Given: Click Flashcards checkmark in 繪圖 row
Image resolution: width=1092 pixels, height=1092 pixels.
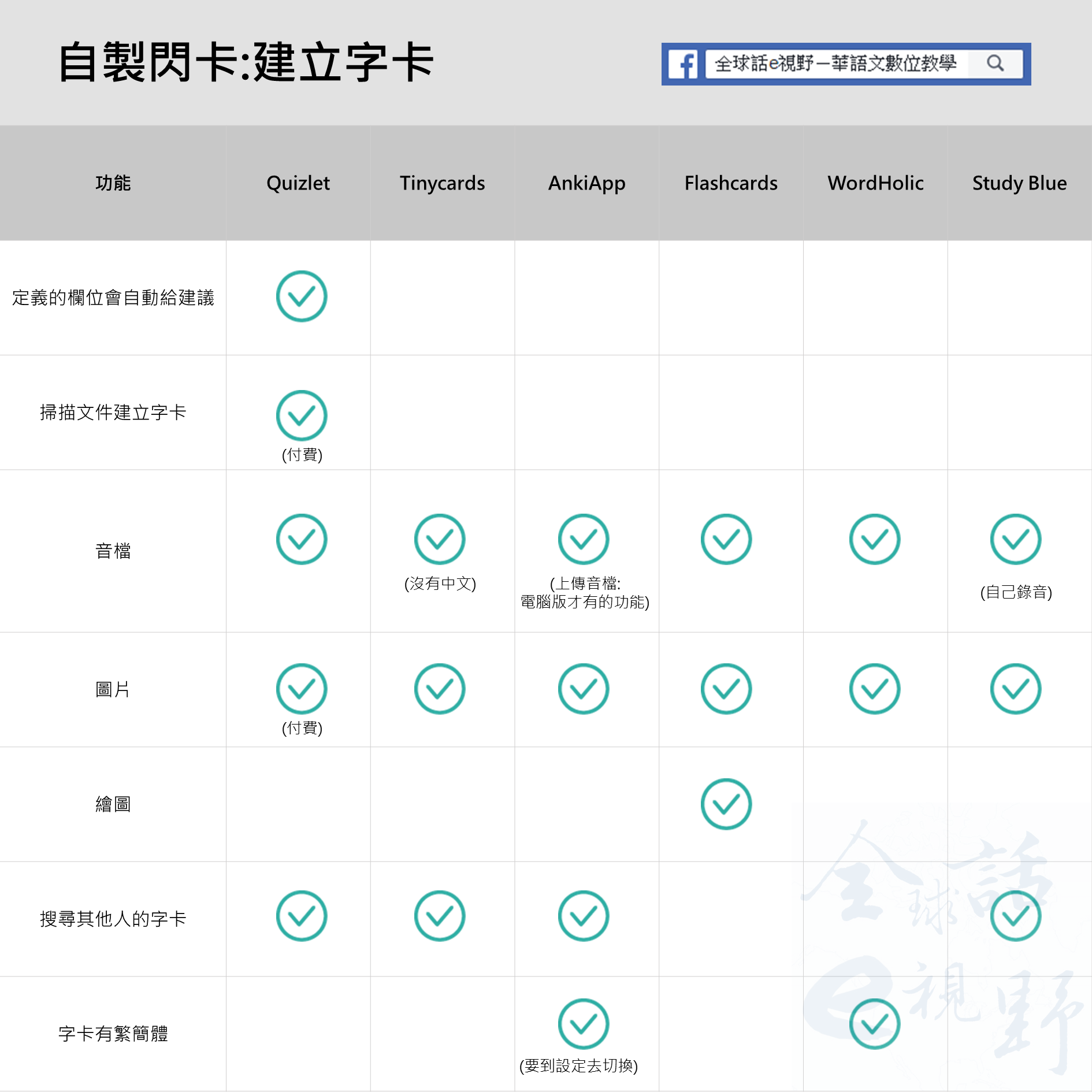Looking at the screenshot, I should pyautogui.click(x=726, y=804).
